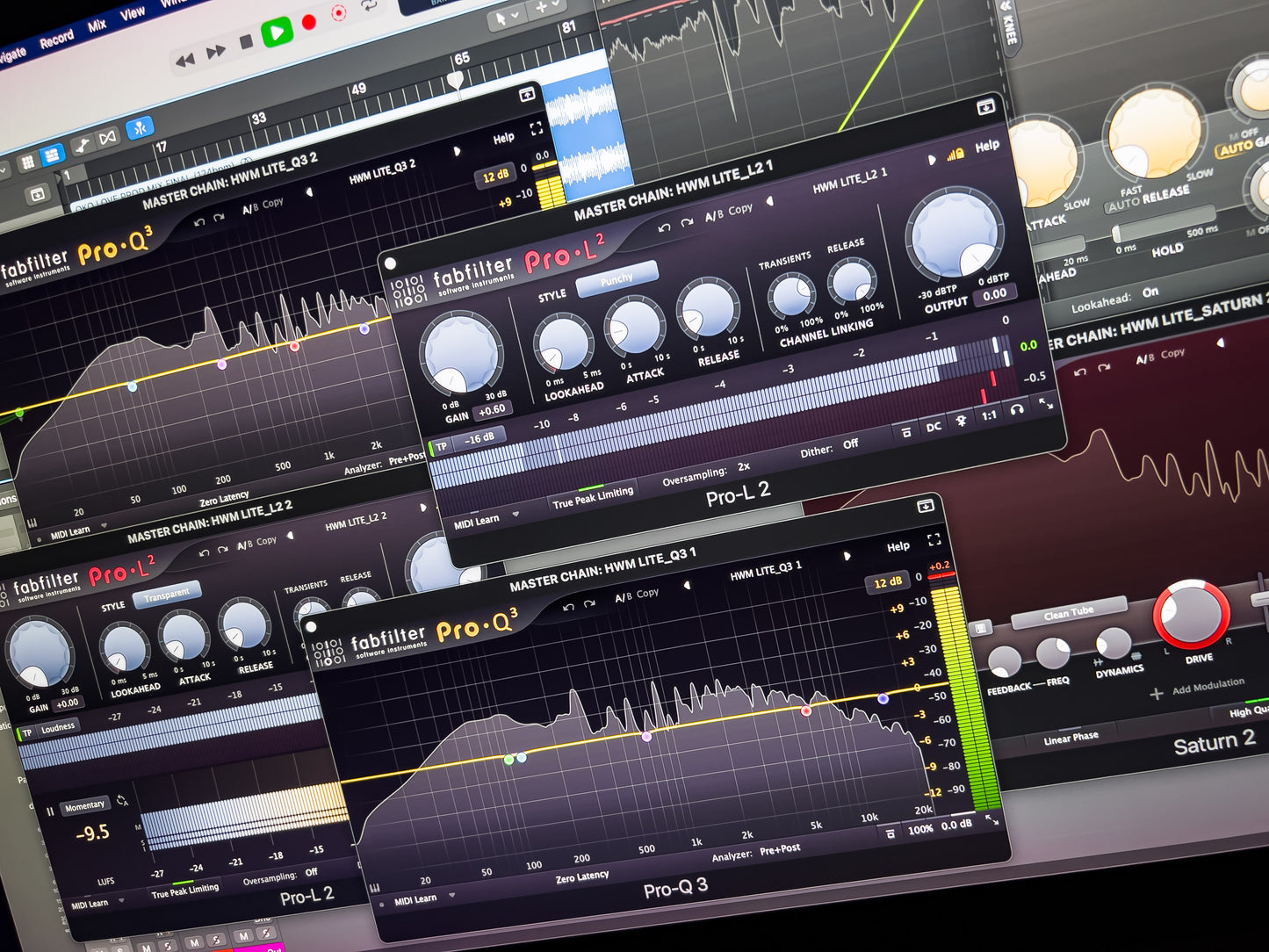Open preset name HWM LITE_L2 1 menu
This screenshot has height=952, width=1269.
849,180
